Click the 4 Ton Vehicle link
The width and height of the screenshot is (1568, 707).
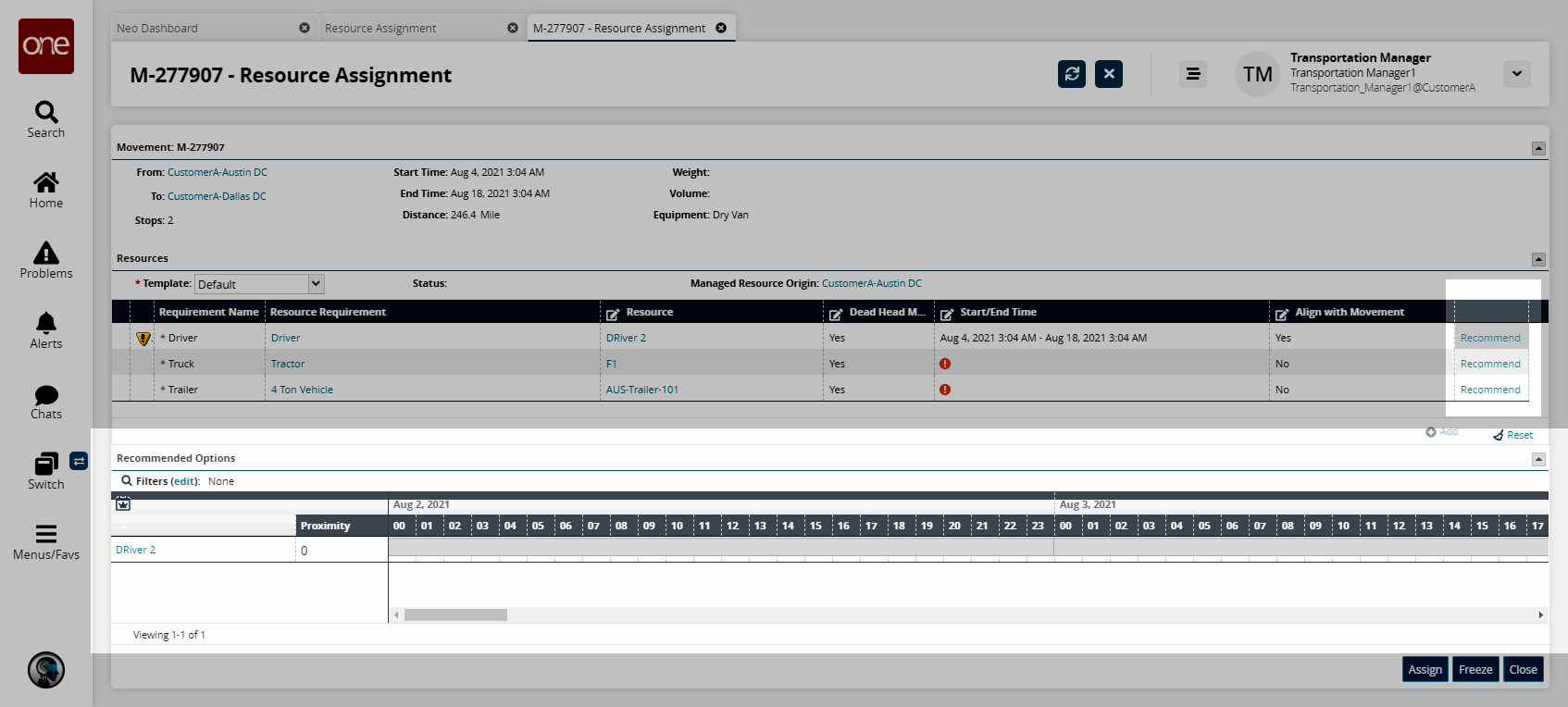[x=302, y=390]
